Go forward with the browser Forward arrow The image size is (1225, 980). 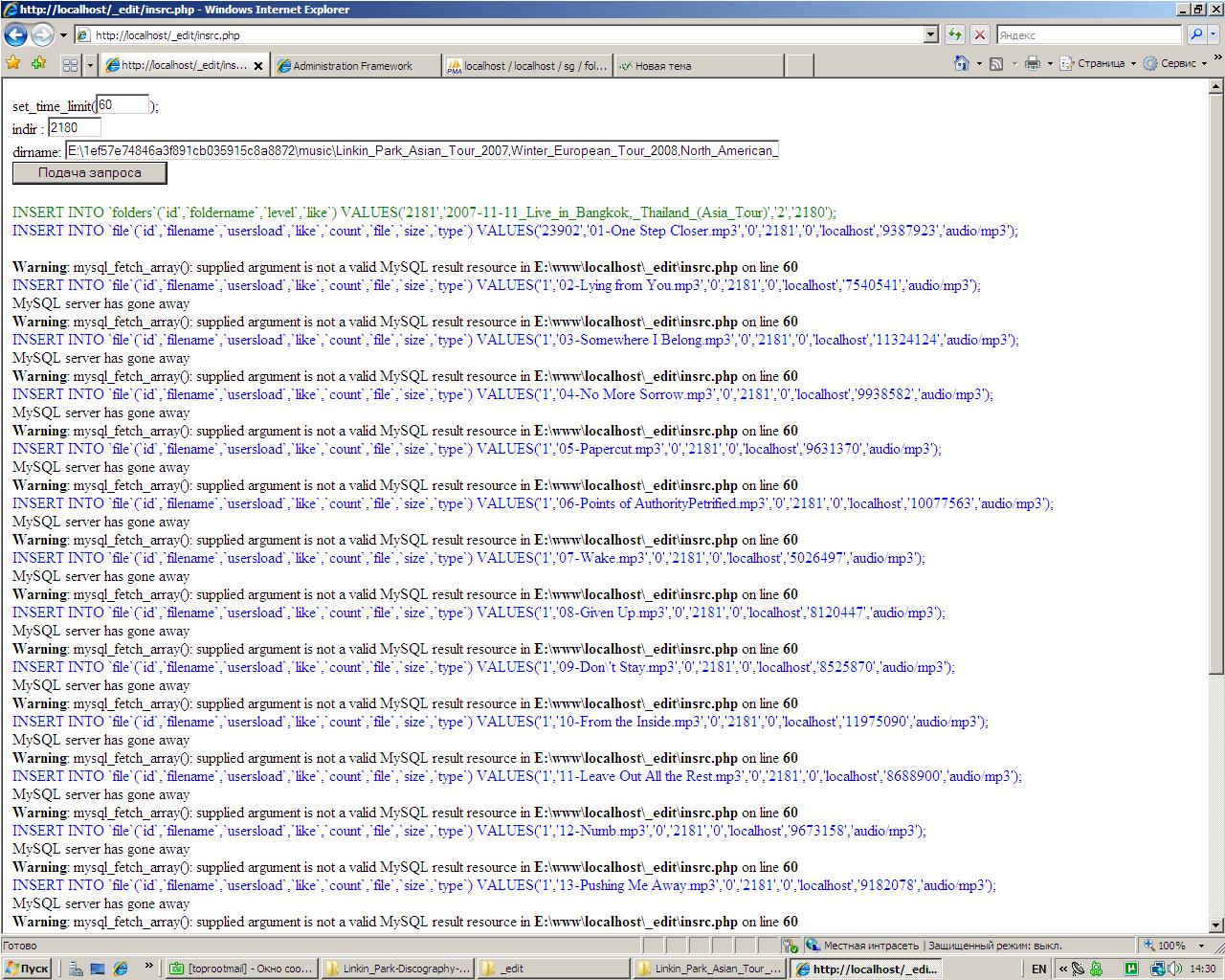(42, 34)
